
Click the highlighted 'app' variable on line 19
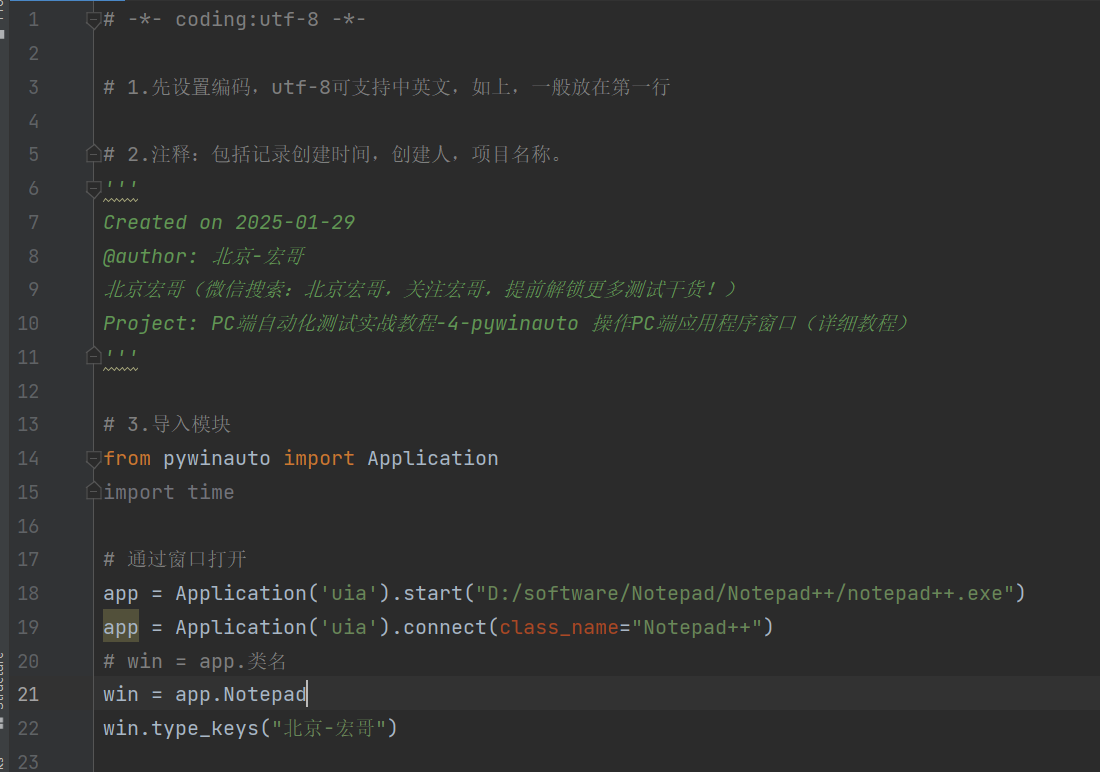coord(121,627)
